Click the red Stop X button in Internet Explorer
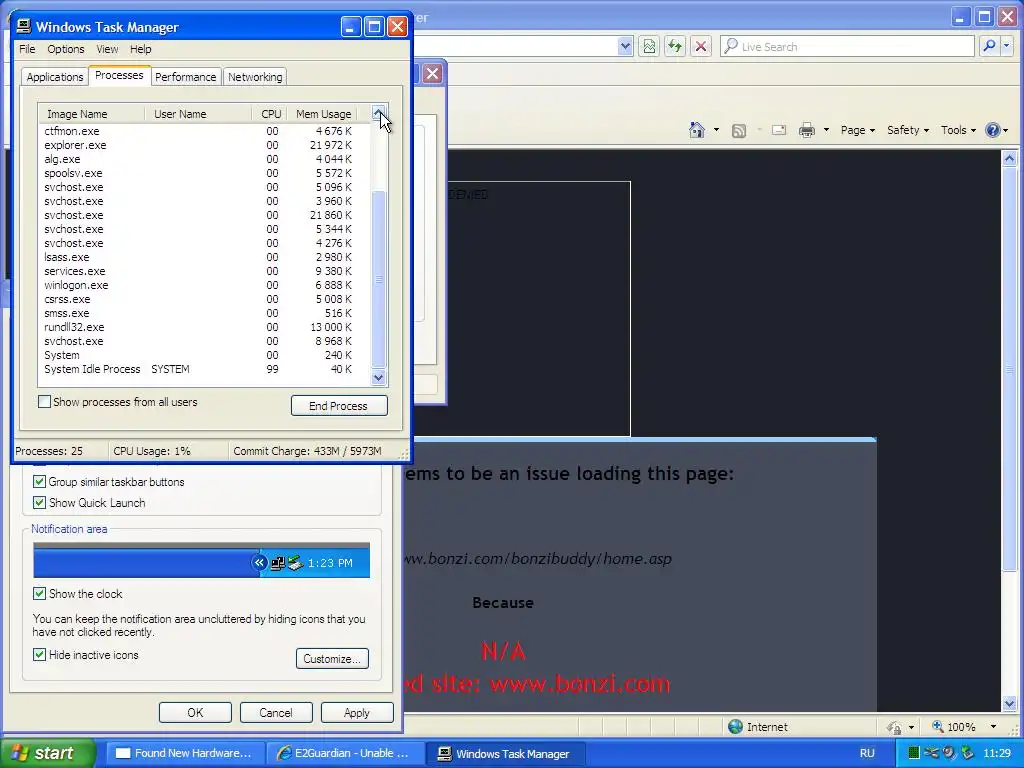Image resolution: width=1024 pixels, height=768 pixels. pos(701,46)
